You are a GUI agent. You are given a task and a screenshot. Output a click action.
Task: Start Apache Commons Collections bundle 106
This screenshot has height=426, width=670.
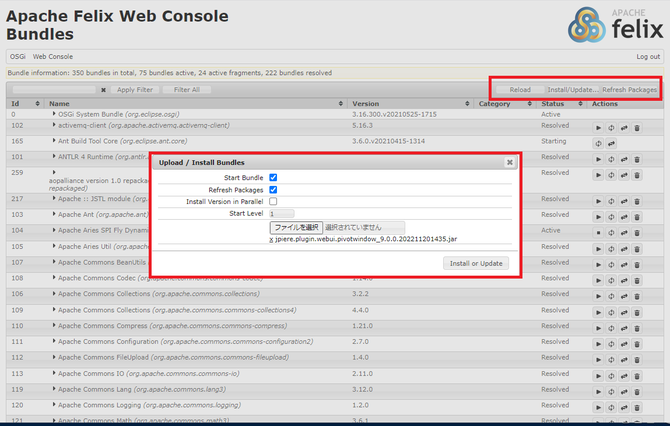click(598, 297)
